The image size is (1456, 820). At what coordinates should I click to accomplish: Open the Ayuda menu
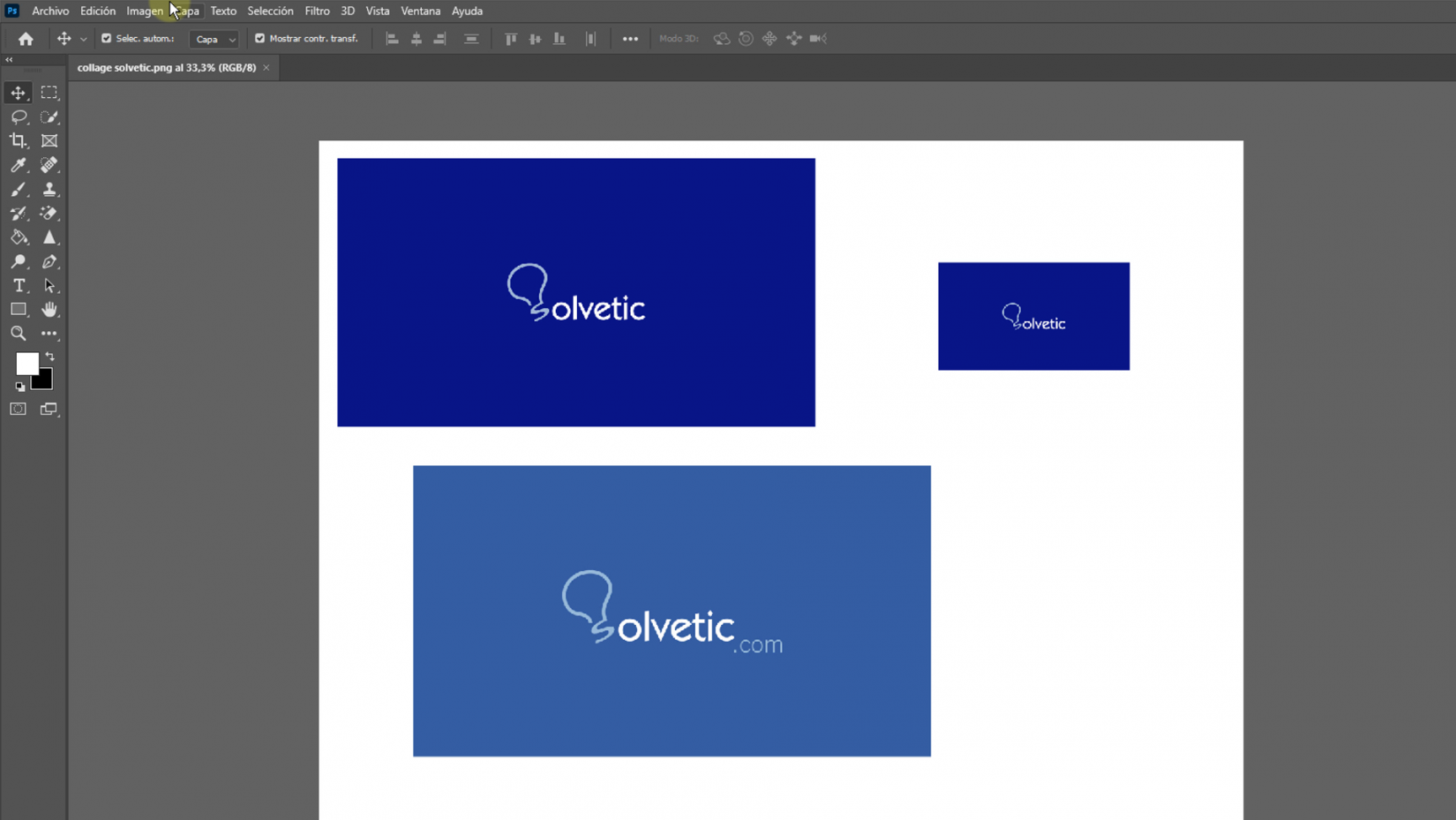(x=467, y=11)
